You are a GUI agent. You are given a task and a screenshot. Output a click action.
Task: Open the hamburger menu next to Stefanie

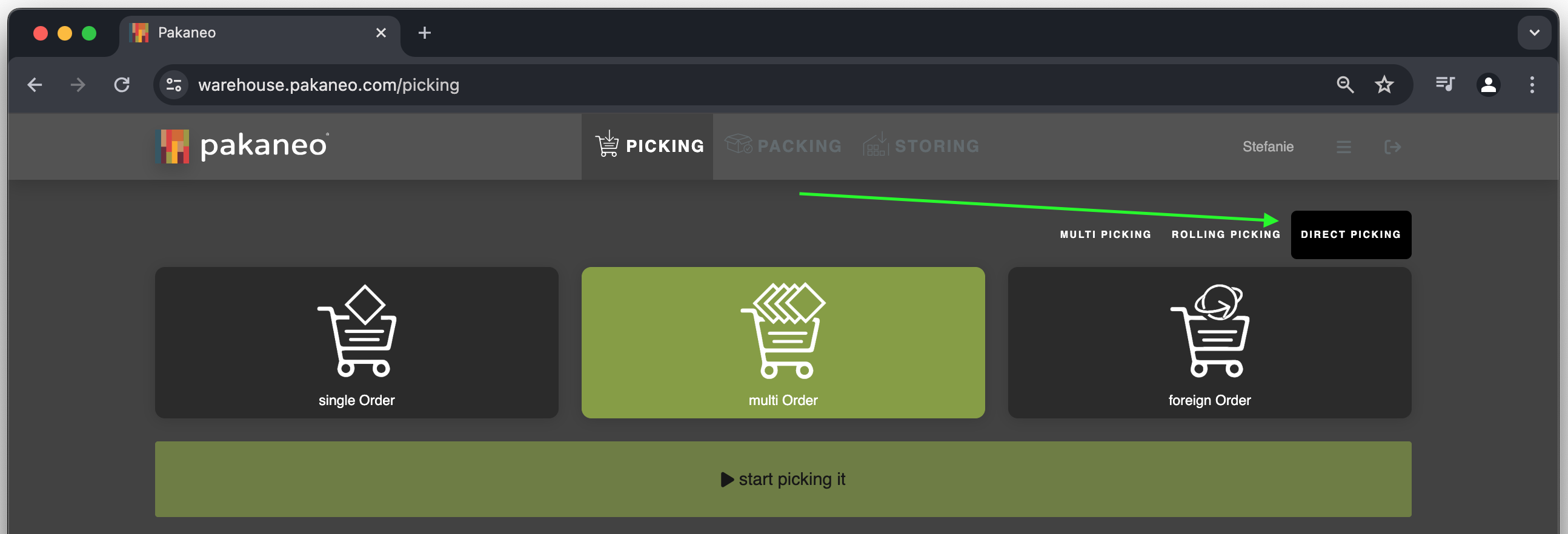click(x=1343, y=147)
